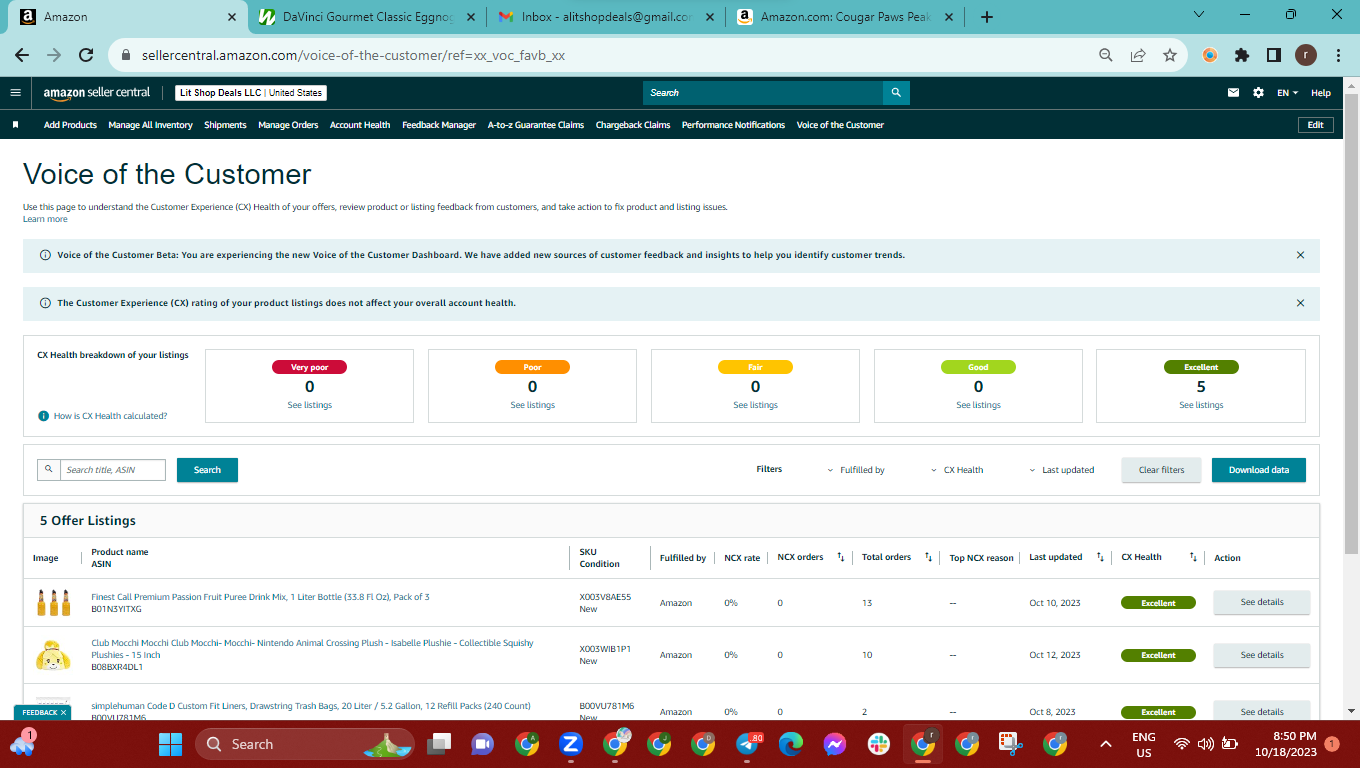Go back using the browser back arrow
The height and width of the screenshot is (768, 1360).
(x=22, y=56)
